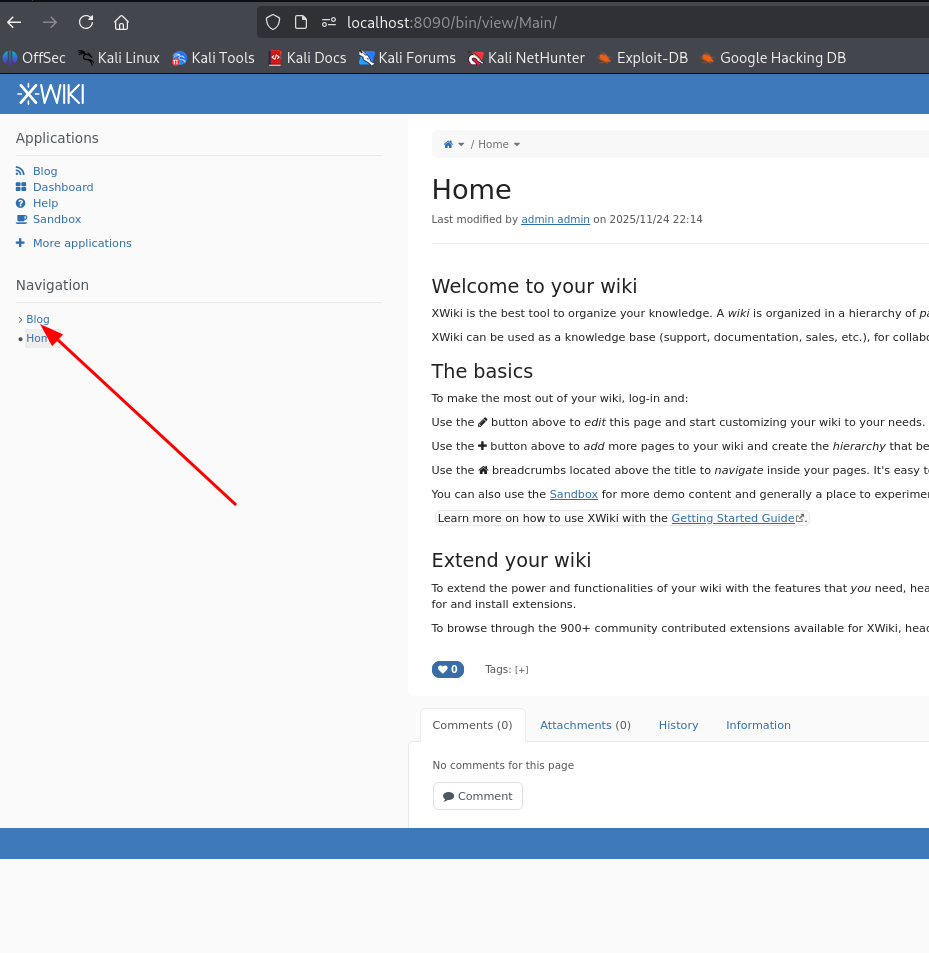Click the browser home button

click(x=121, y=22)
